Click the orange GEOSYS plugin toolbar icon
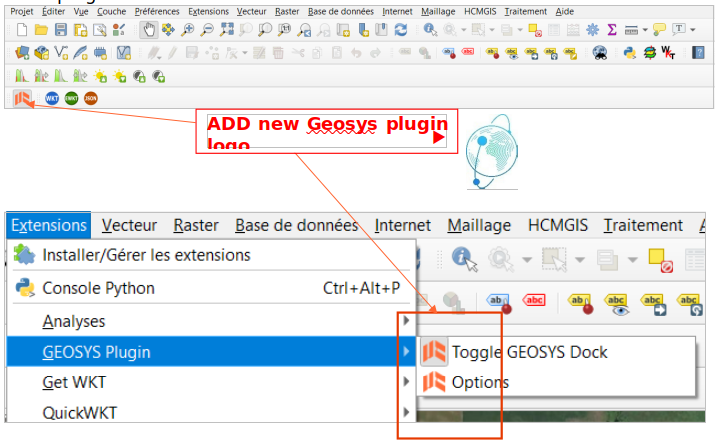The width and height of the screenshot is (716, 441). (22, 98)
